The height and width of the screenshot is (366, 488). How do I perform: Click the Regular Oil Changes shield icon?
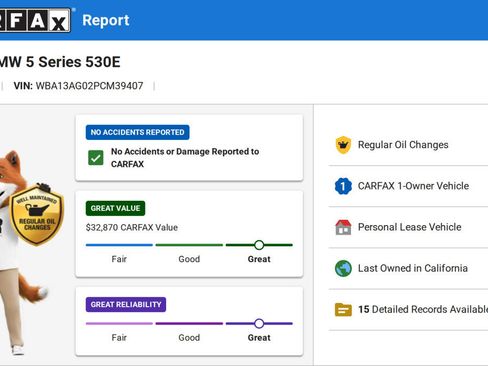click(343, 145)
